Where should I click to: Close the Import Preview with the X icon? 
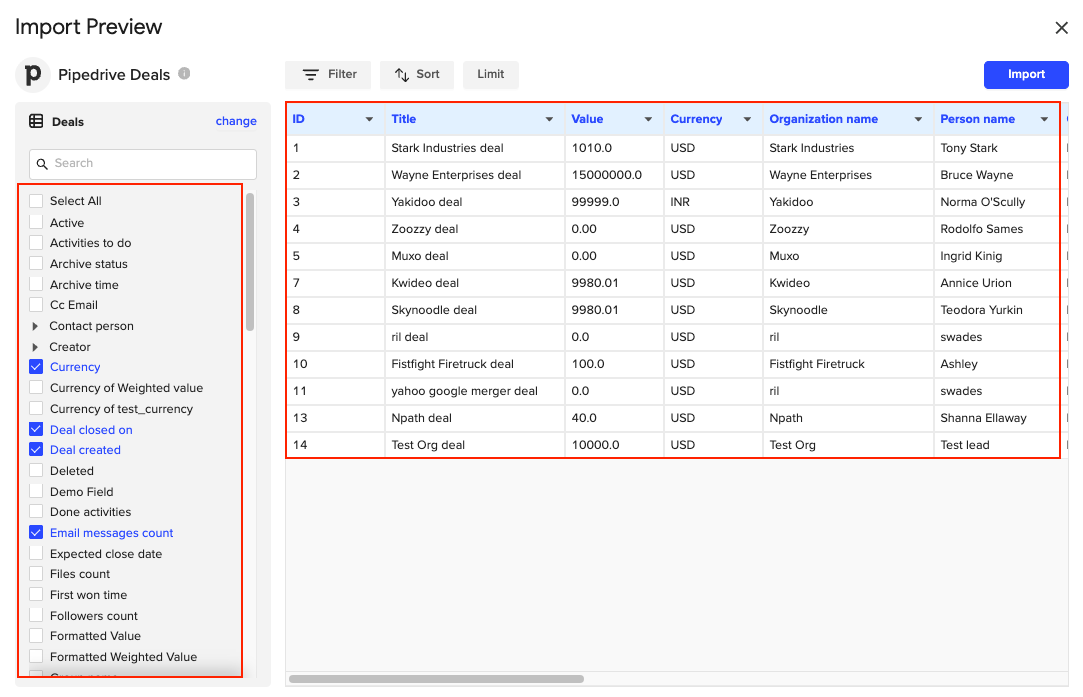pyautogui.click(x=1061, y=28)
